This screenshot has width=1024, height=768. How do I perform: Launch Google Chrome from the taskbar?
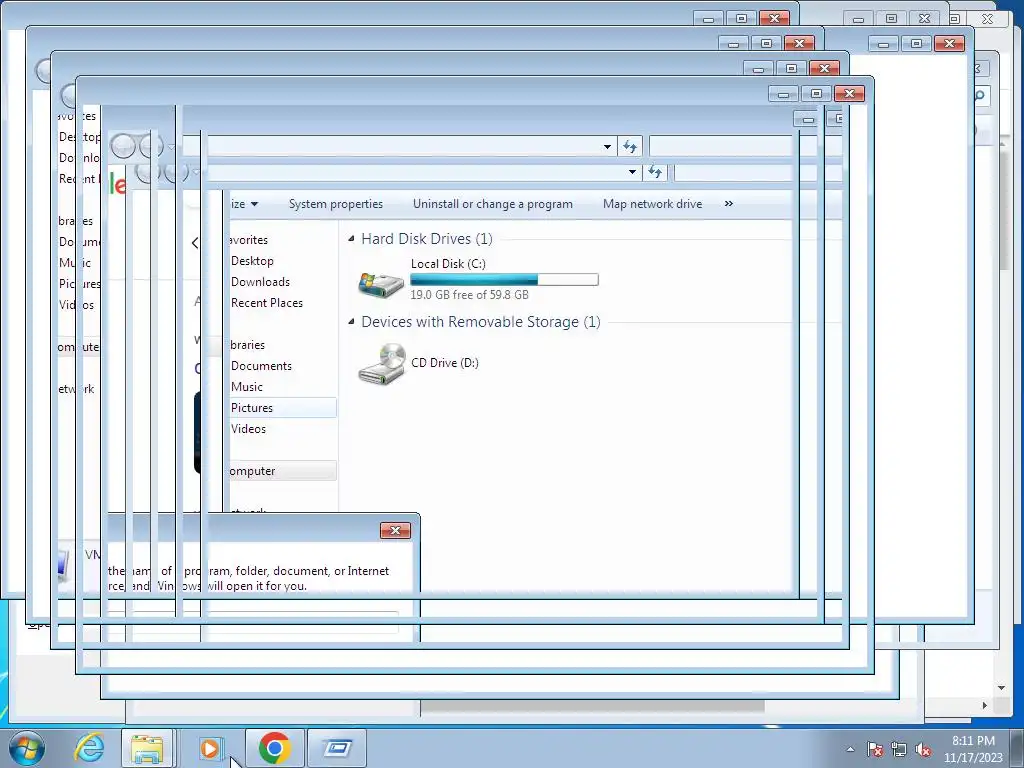click(275, 748)
